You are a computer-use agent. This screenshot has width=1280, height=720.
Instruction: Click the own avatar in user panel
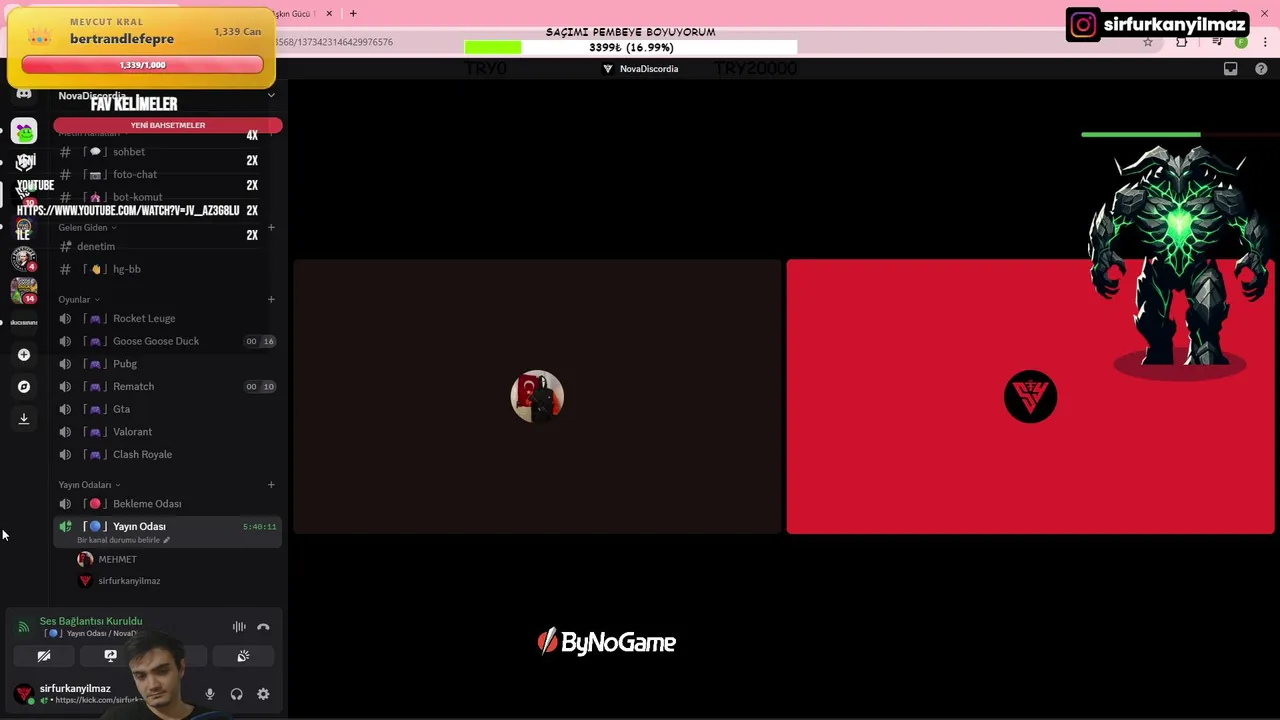tap(24, 693)
